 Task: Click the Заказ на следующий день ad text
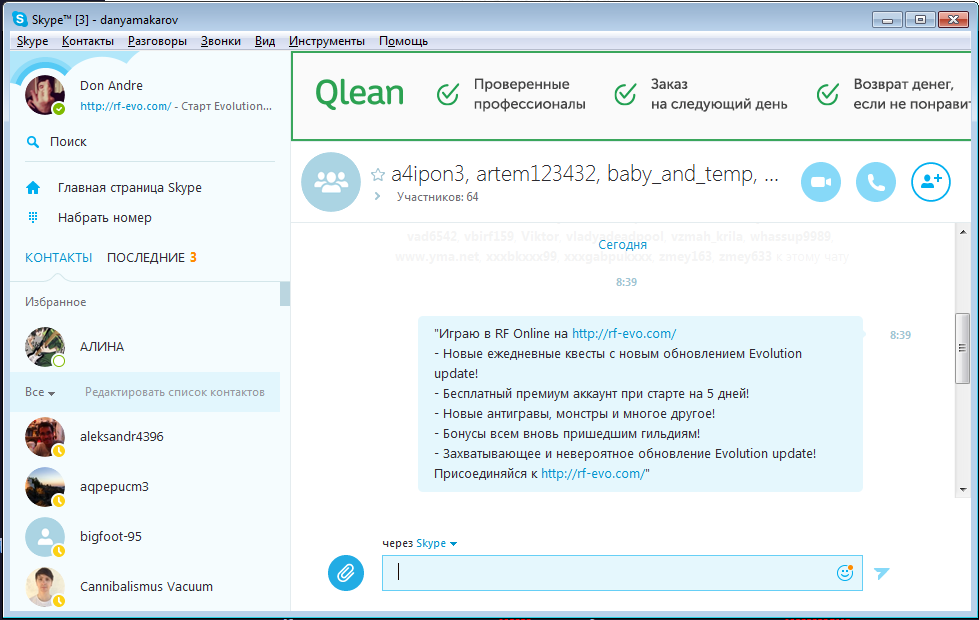click(x=719, y=94)
